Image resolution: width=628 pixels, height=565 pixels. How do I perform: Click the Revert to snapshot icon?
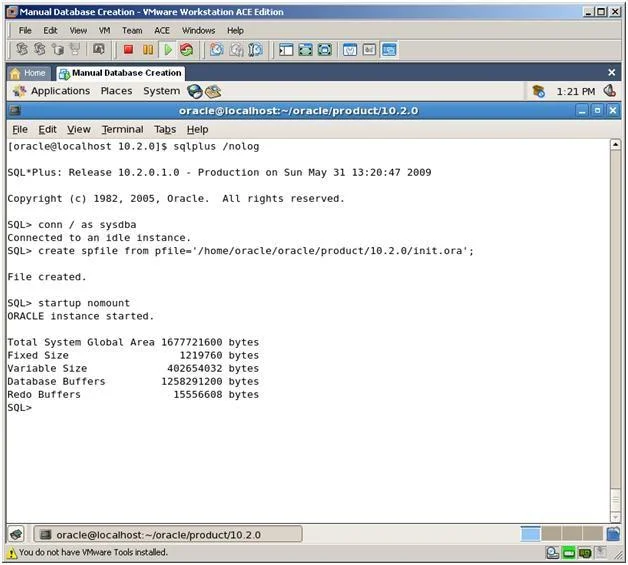click(236, 50)
